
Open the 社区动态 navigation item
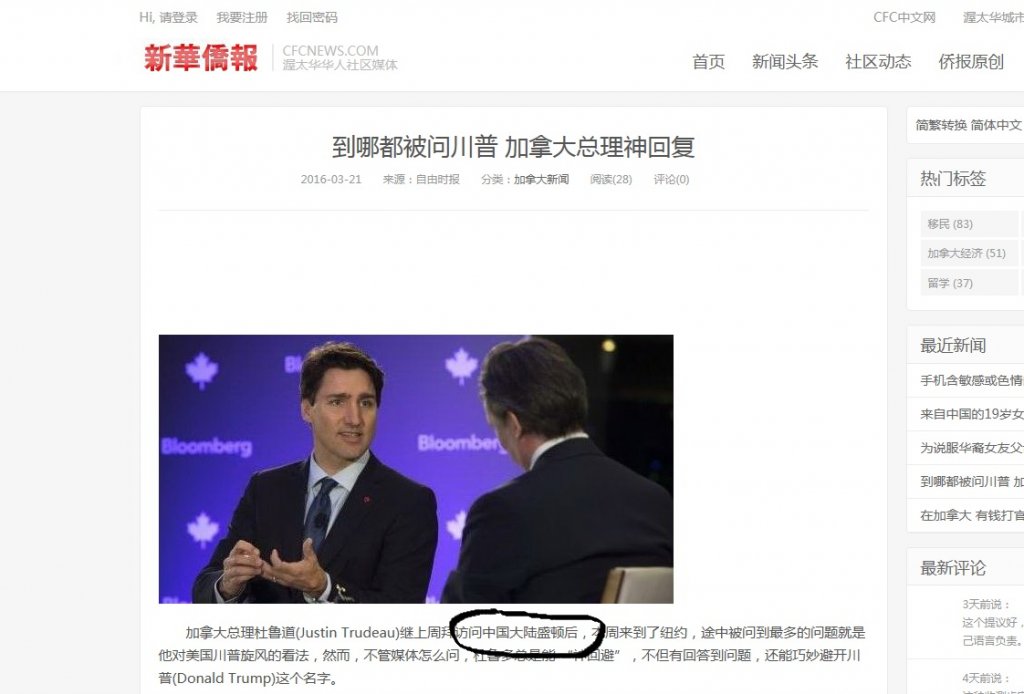pos(878,61)
